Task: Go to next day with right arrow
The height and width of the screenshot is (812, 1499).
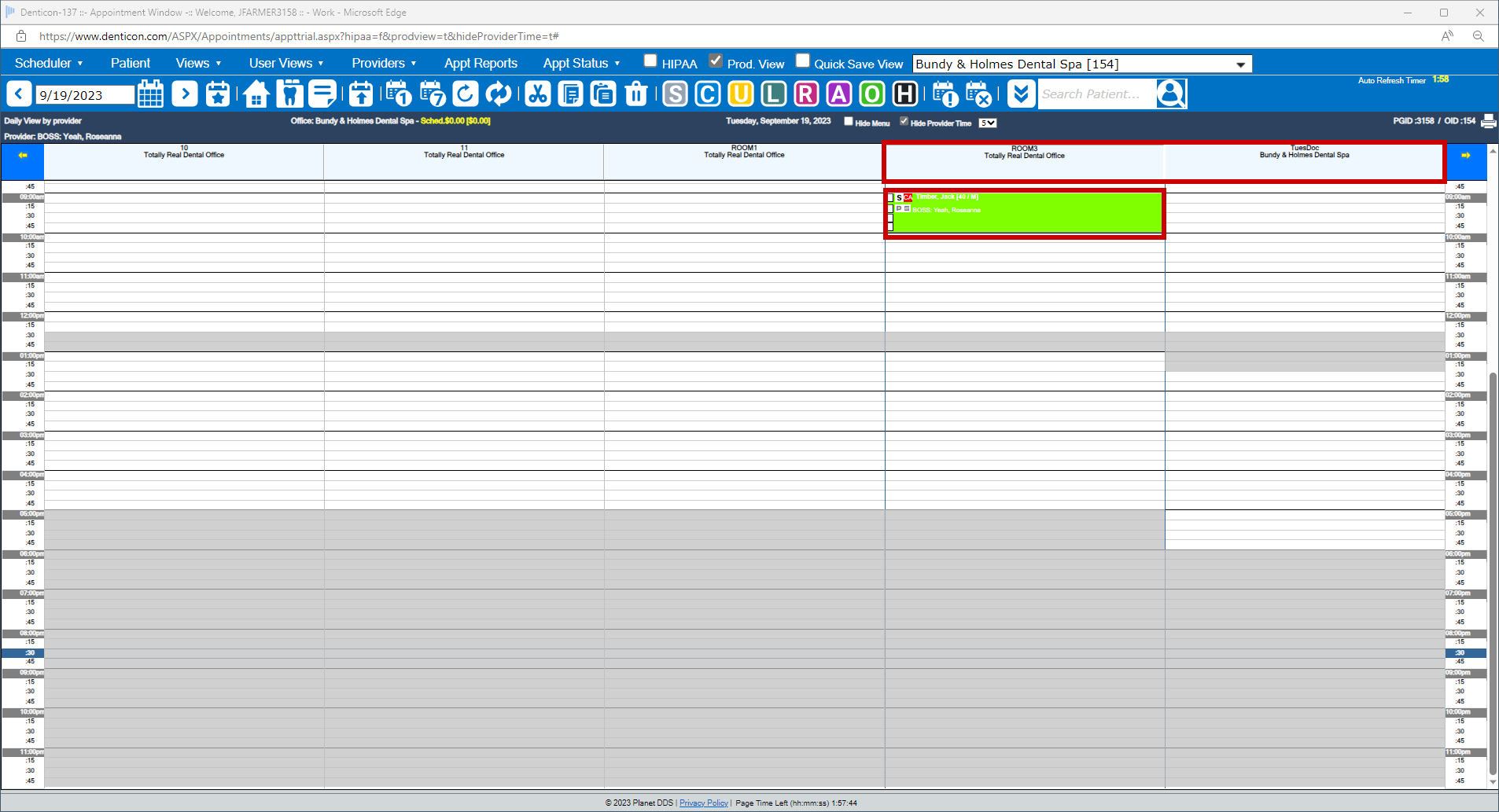Action: 185,94
